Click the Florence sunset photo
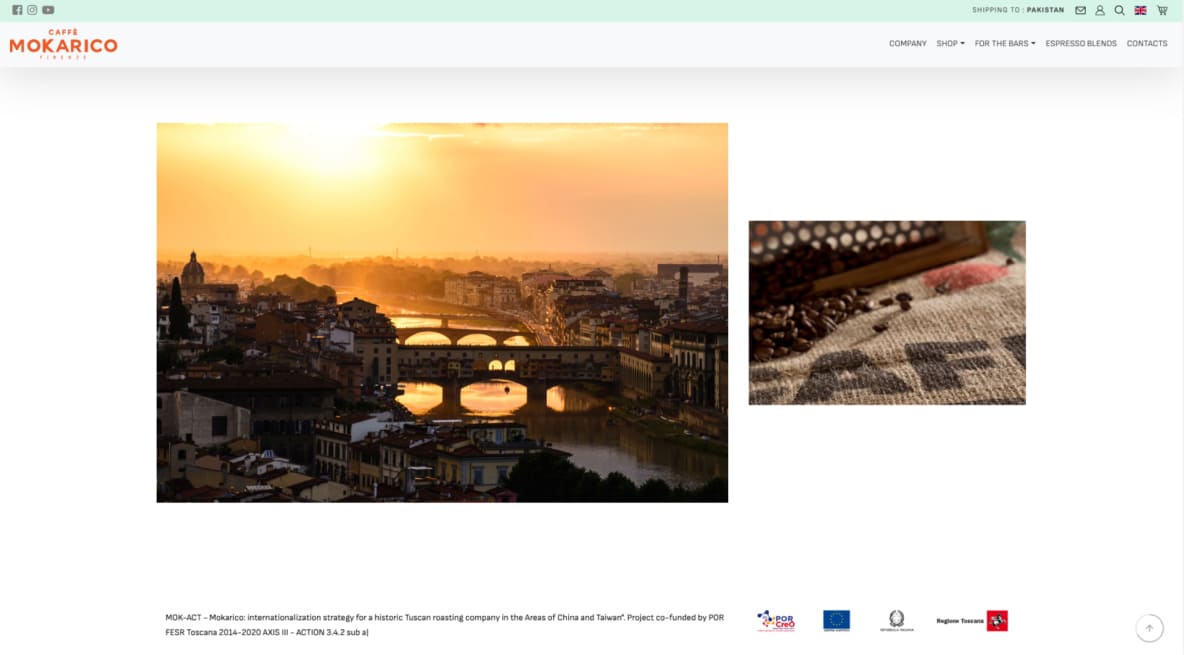This screenshot has height=655, width=1184. (x=442, y=312)
